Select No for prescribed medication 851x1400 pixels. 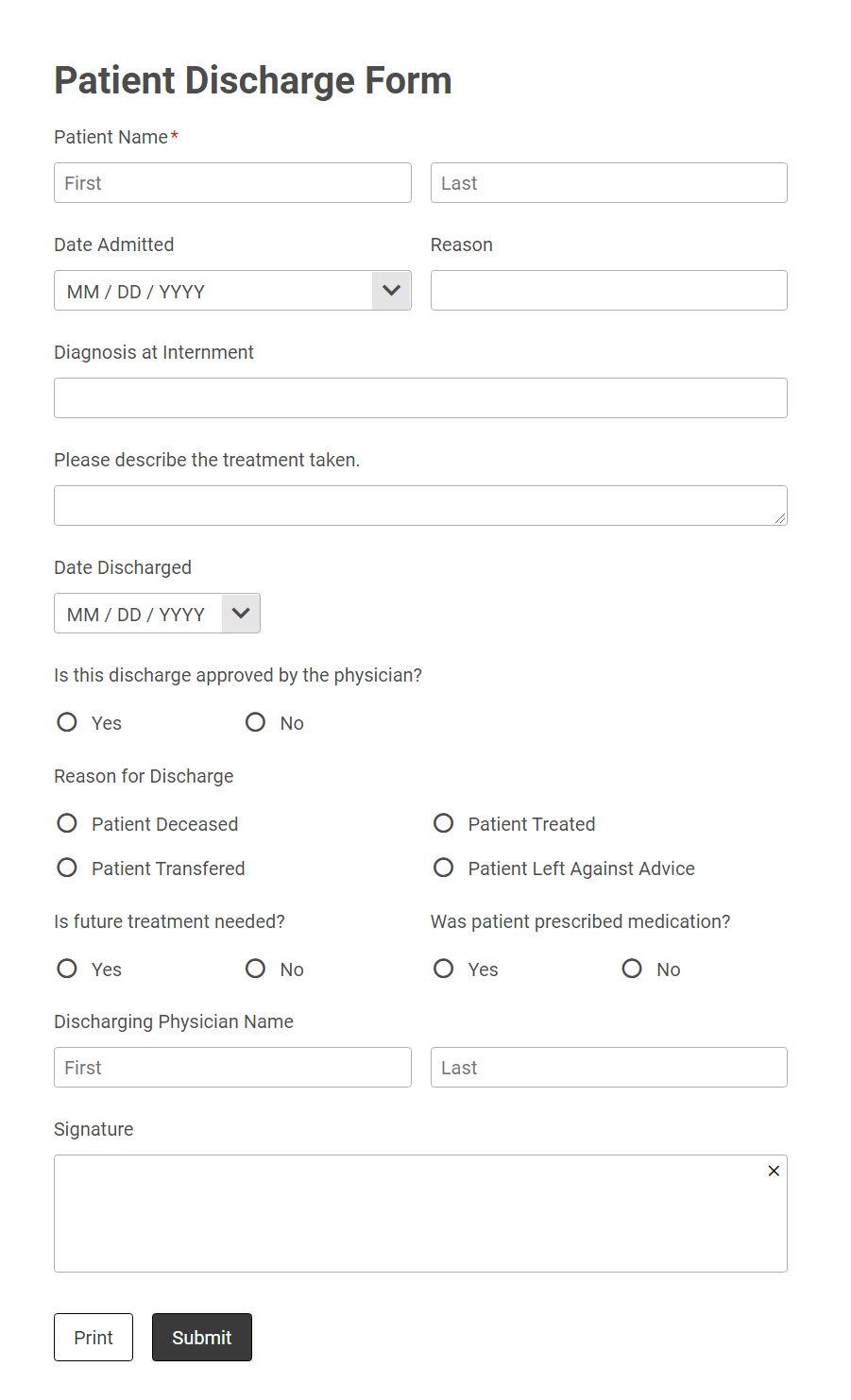click(631, 969)
